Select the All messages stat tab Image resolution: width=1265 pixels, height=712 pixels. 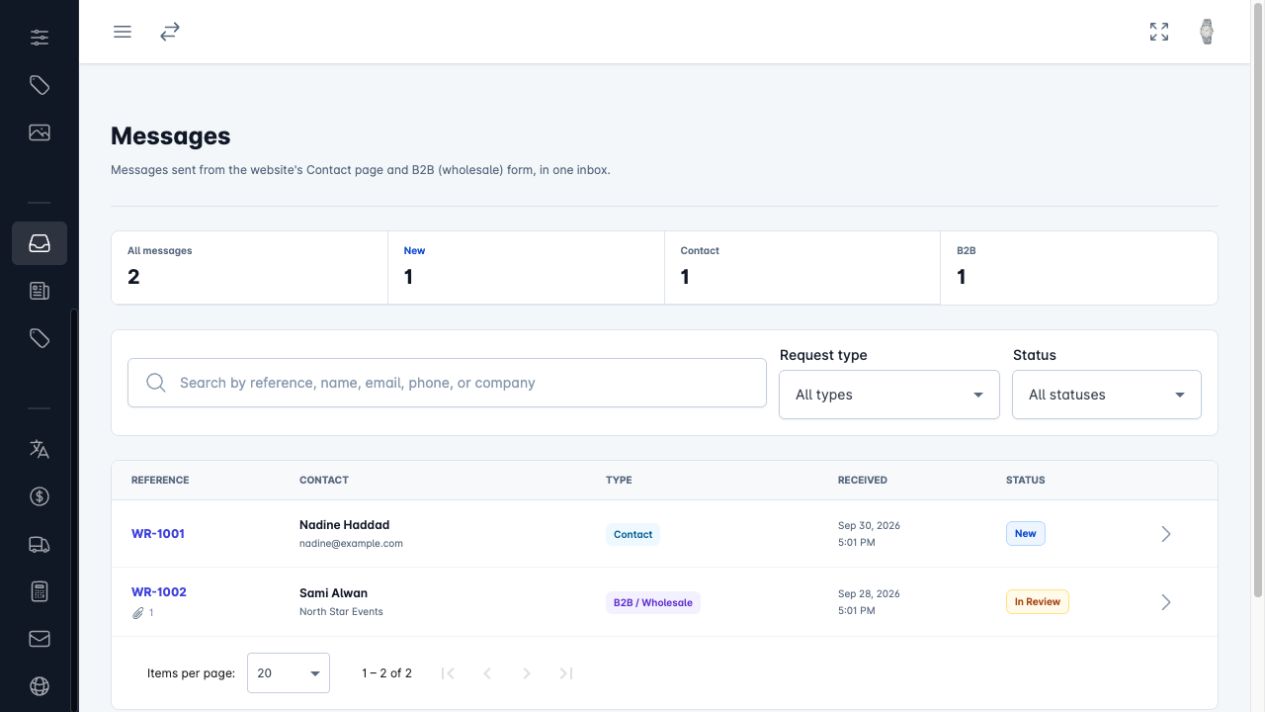point(249,268)
